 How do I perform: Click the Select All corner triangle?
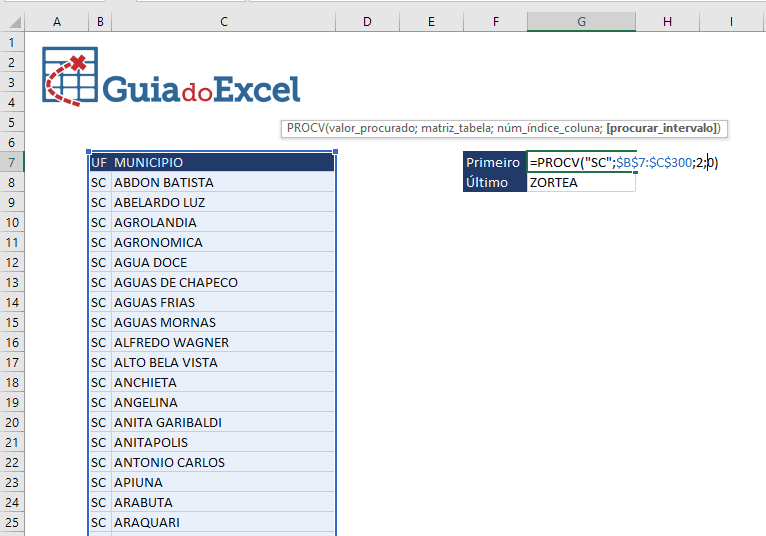[16, 22]
